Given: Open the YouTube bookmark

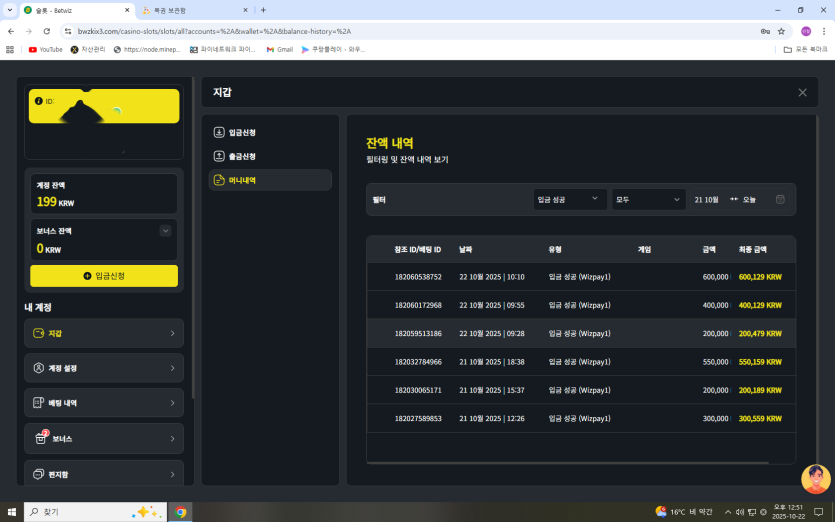Looking at the screenshot, I should coord(45,49).
